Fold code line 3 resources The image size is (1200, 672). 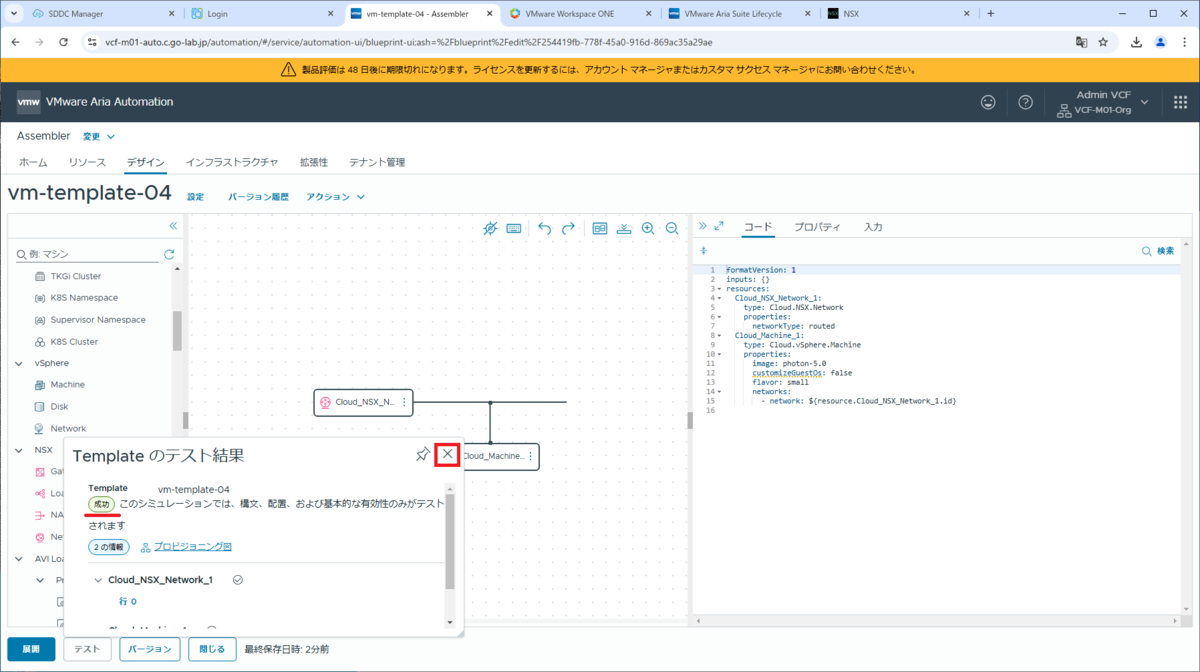pos(719,288)
